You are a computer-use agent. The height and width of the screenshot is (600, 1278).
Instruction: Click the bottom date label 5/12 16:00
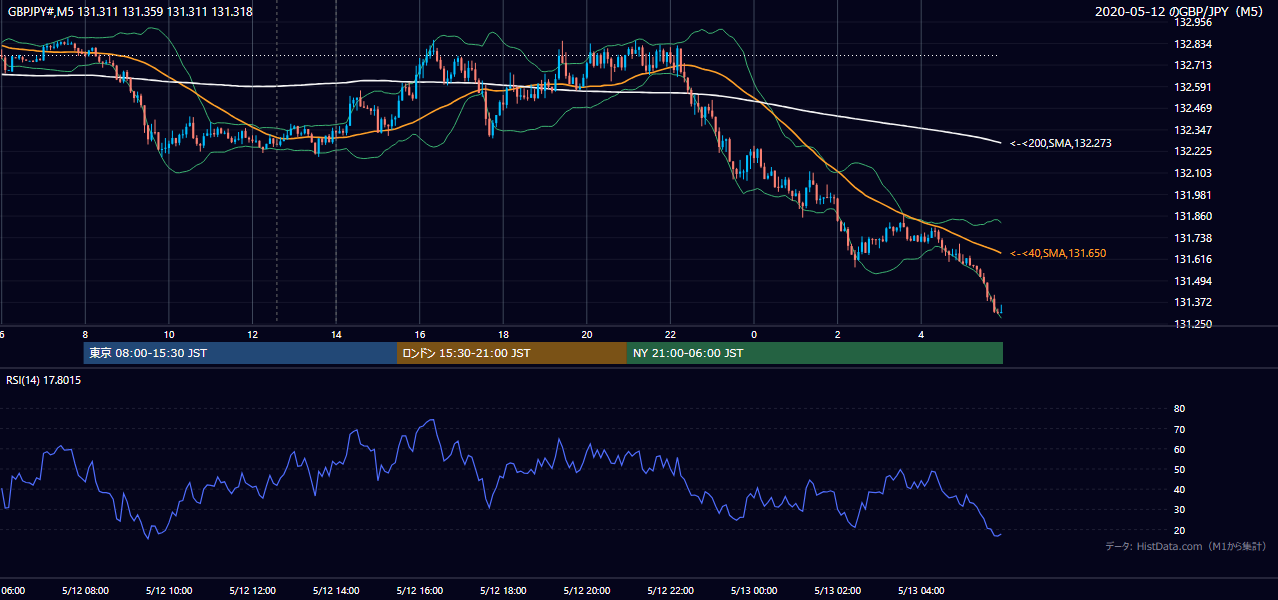pyautogui.click(x=420, y=590)
